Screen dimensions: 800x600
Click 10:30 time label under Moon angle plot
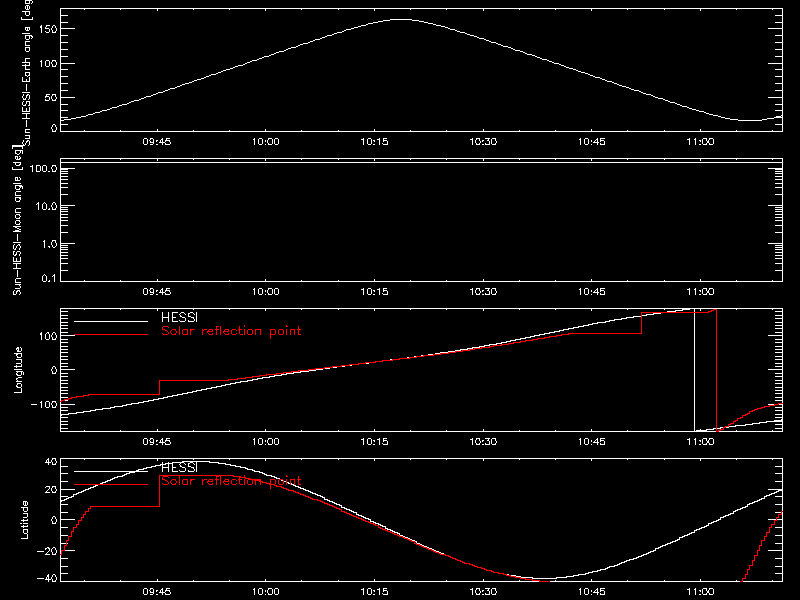pos(483,291)
